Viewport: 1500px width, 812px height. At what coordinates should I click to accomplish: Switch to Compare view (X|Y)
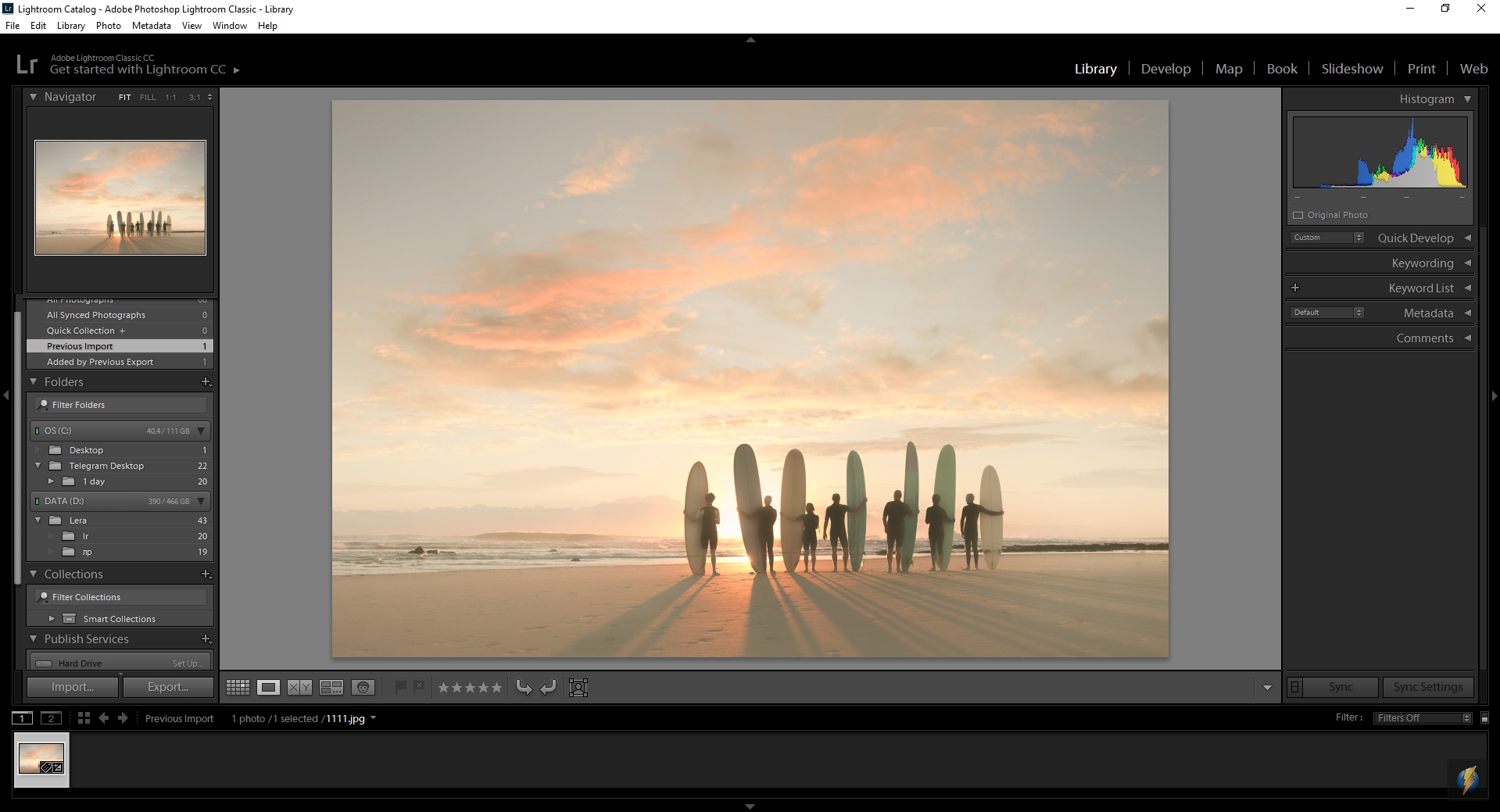click(x=299, y=688)
